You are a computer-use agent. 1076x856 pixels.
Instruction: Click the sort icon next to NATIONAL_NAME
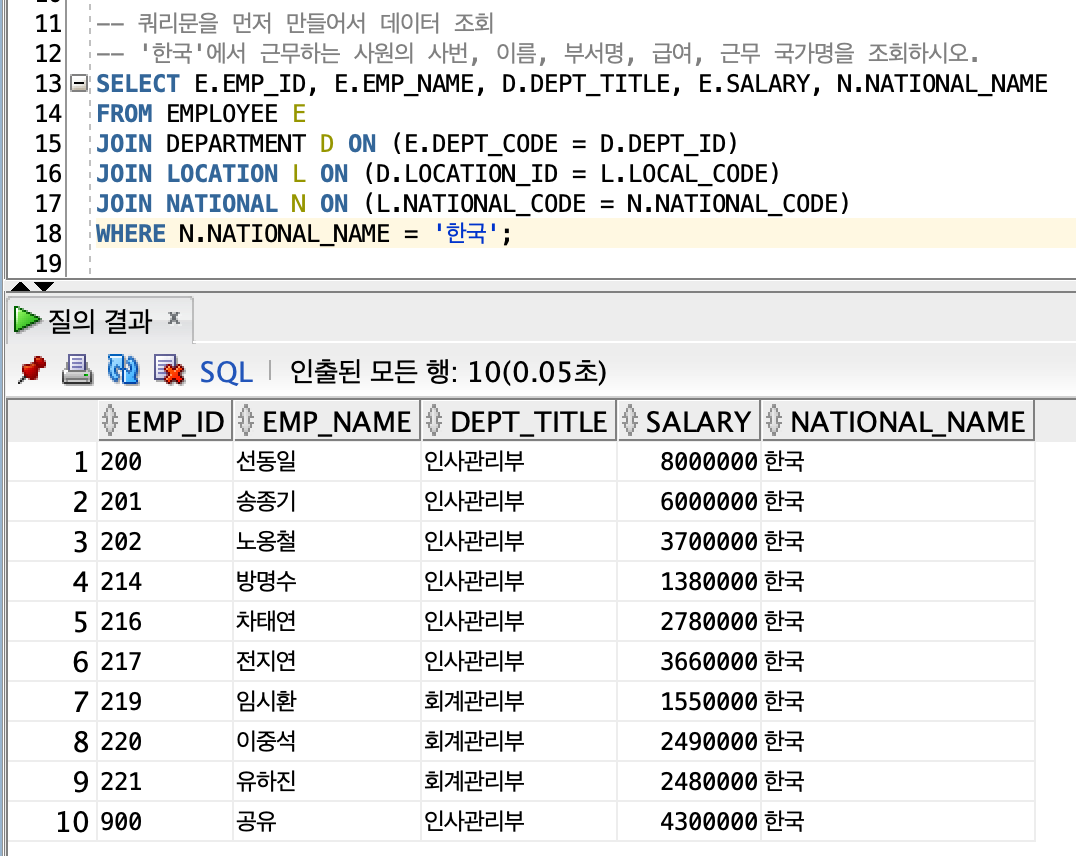773,421
